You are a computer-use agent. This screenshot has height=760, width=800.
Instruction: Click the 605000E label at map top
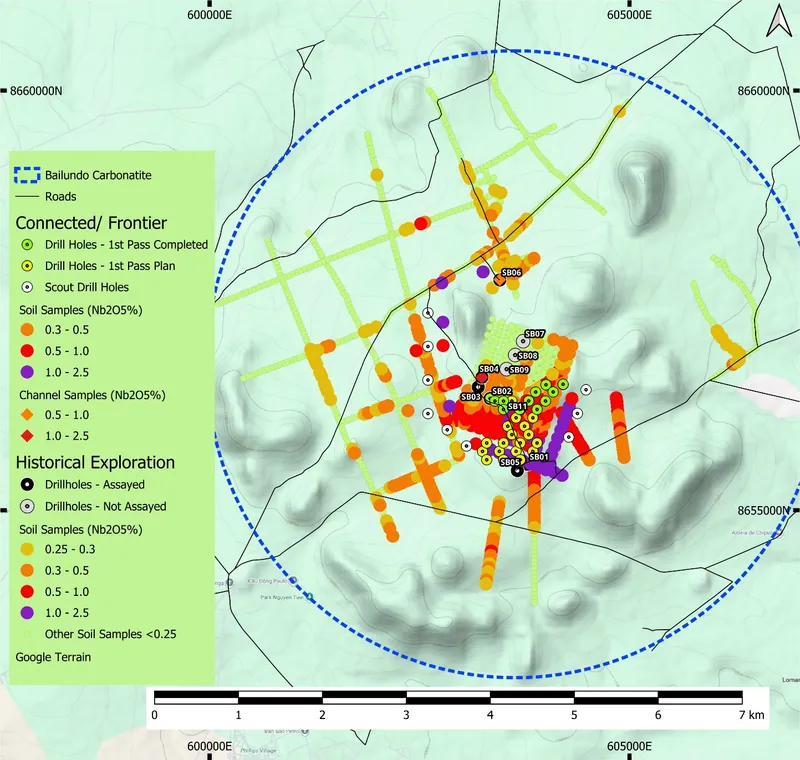[x=629, y=15]
